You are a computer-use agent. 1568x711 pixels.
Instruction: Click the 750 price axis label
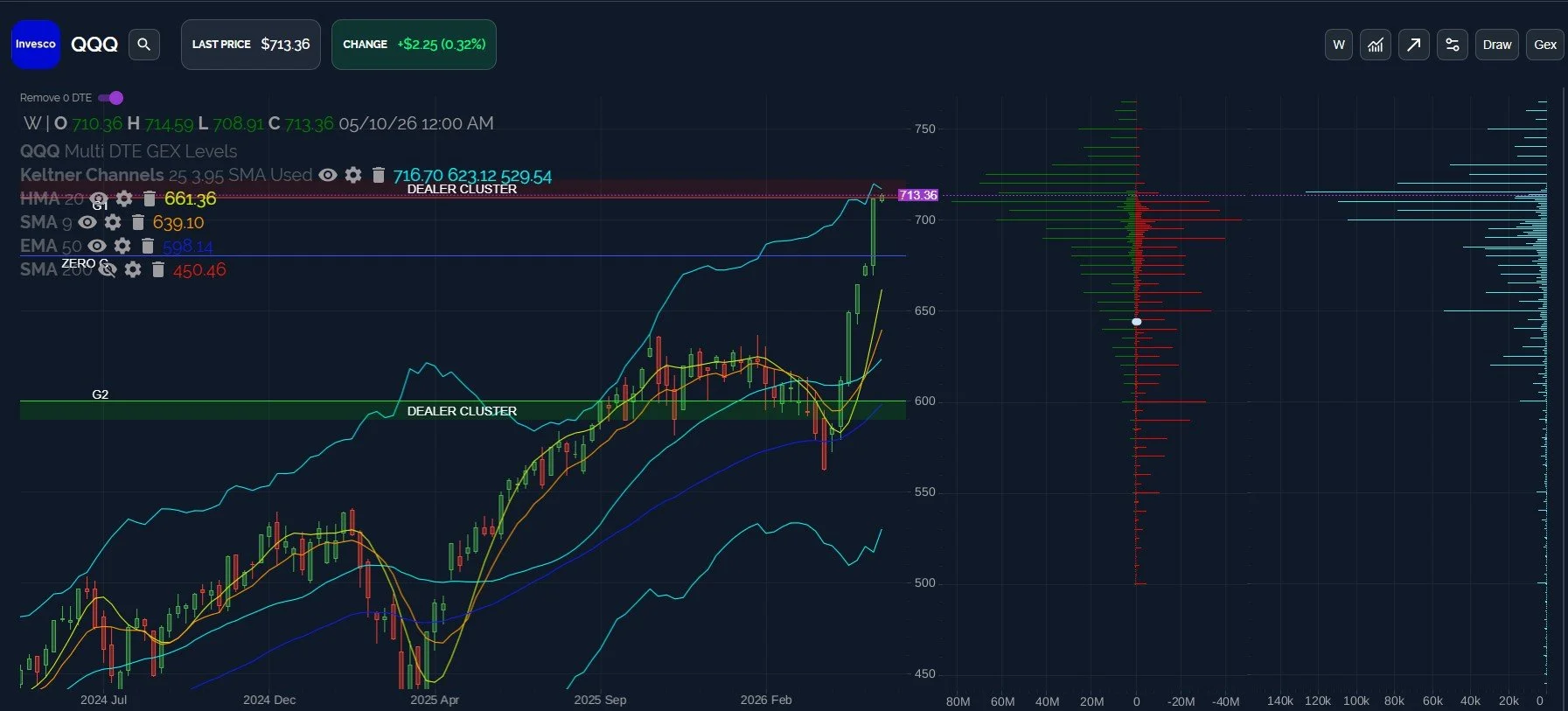(x=924, y=129)
